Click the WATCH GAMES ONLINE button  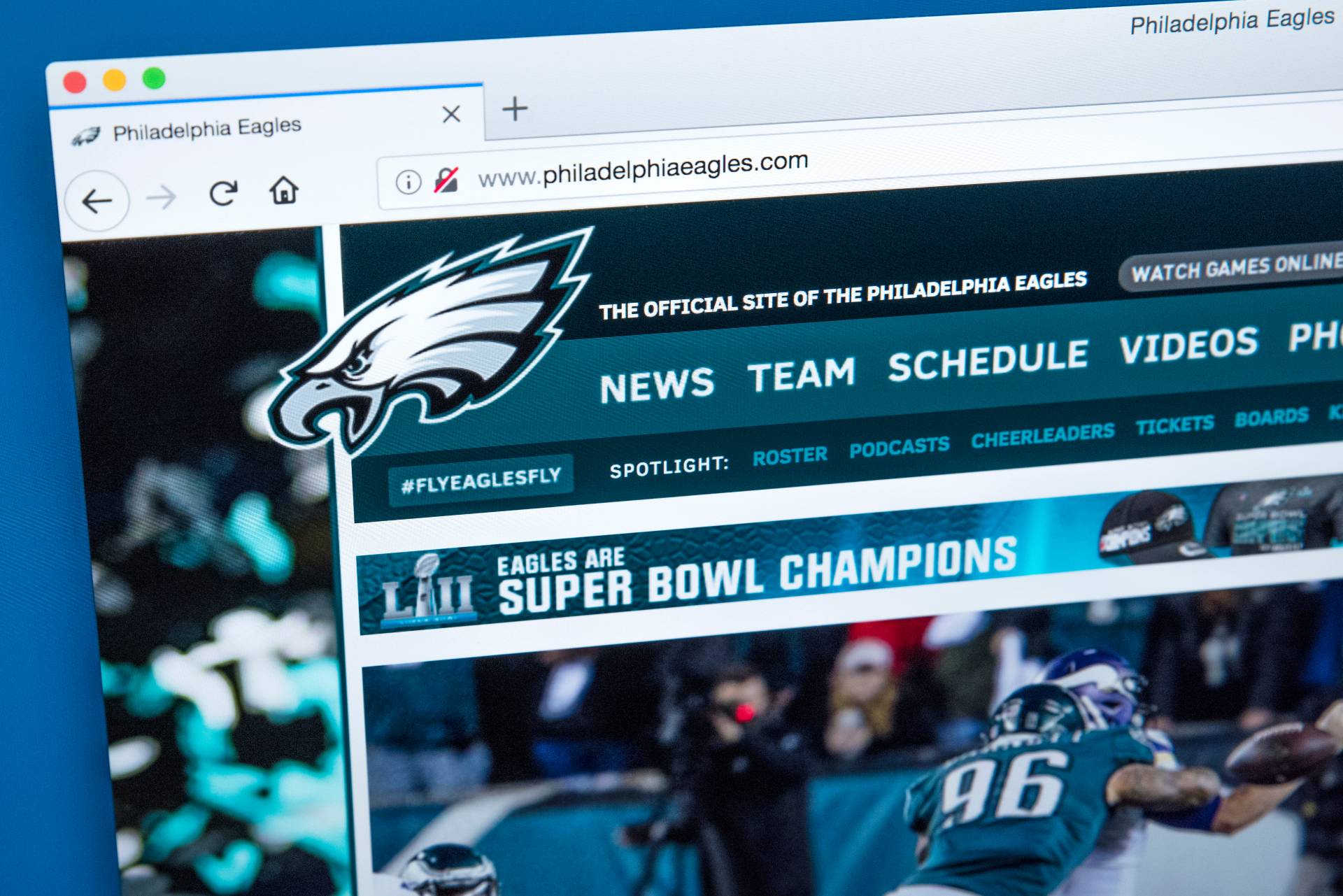[x=1231, y=269]
